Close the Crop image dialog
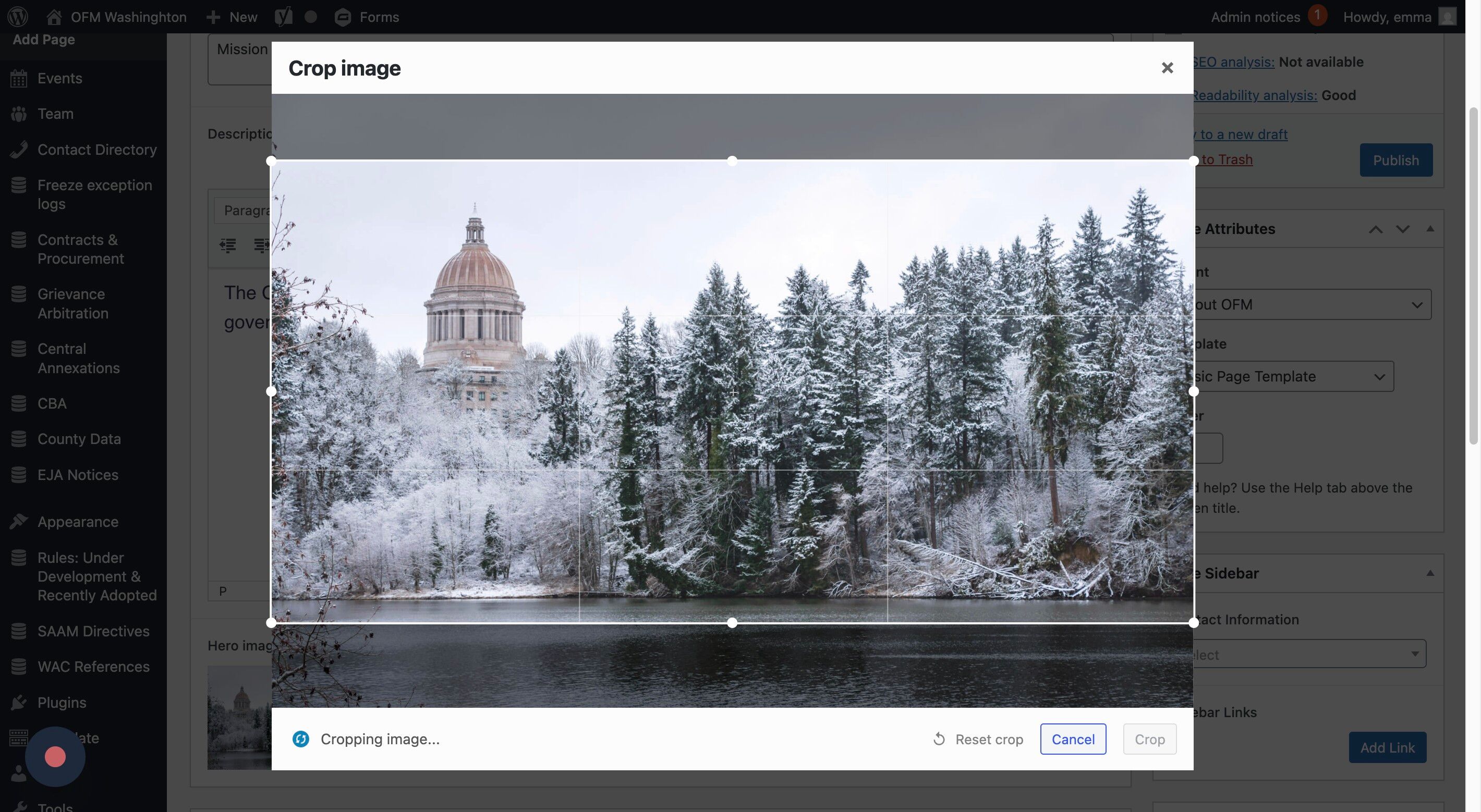 pyautogui.click(x=1167, y=68)
